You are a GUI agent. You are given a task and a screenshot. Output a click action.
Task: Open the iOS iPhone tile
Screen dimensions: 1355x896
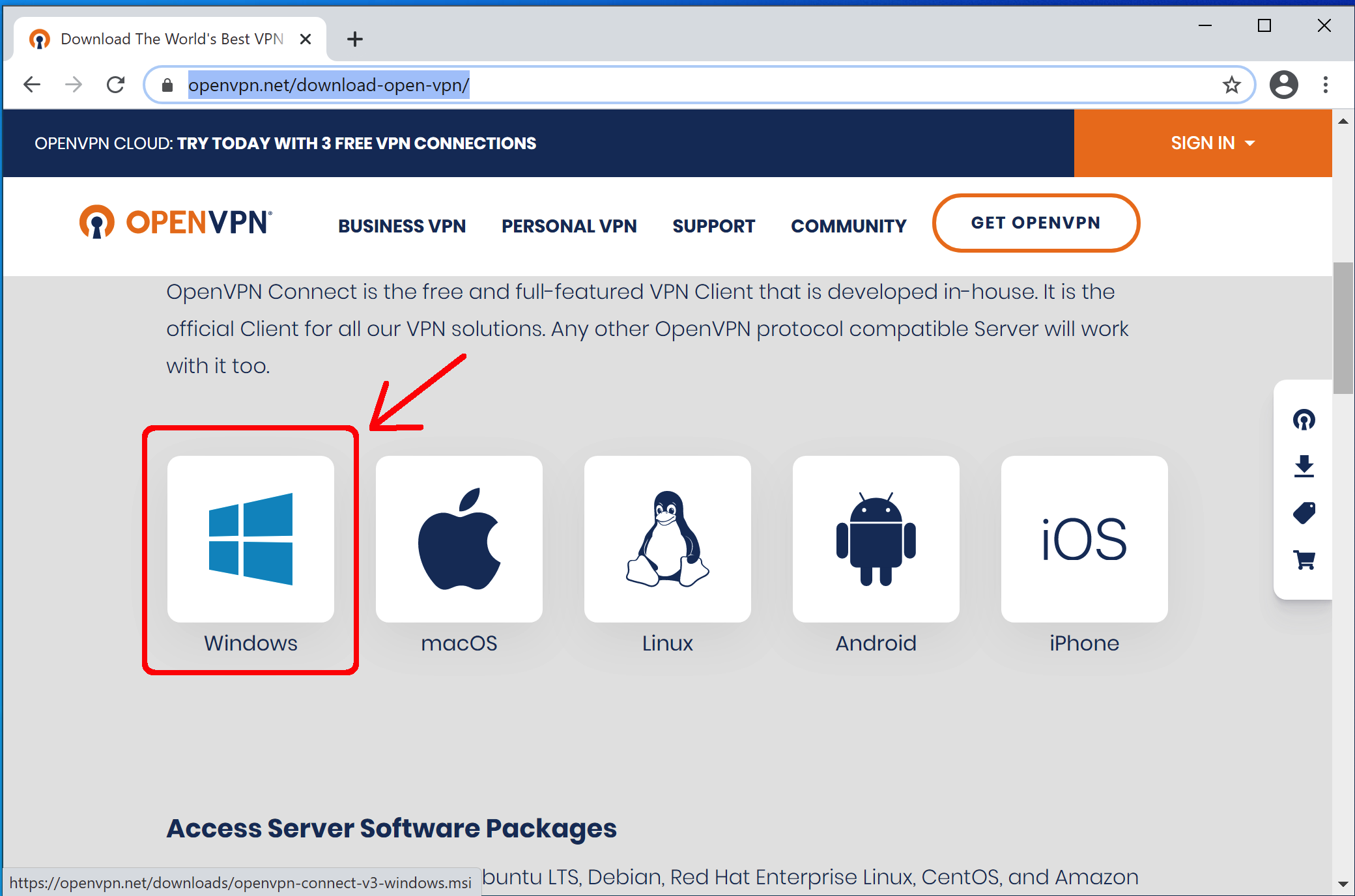1085,539
